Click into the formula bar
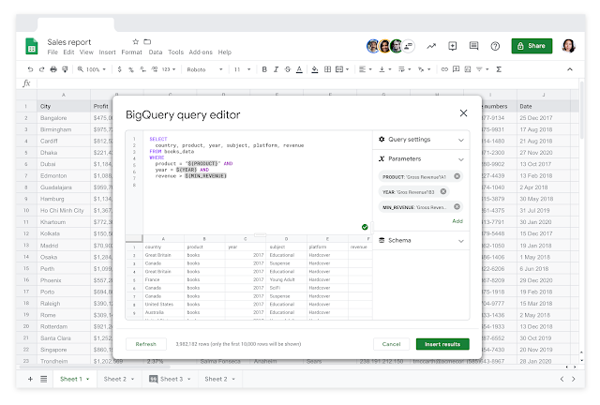Viewport: 600px width, 405px height. (x=306, y=83)
